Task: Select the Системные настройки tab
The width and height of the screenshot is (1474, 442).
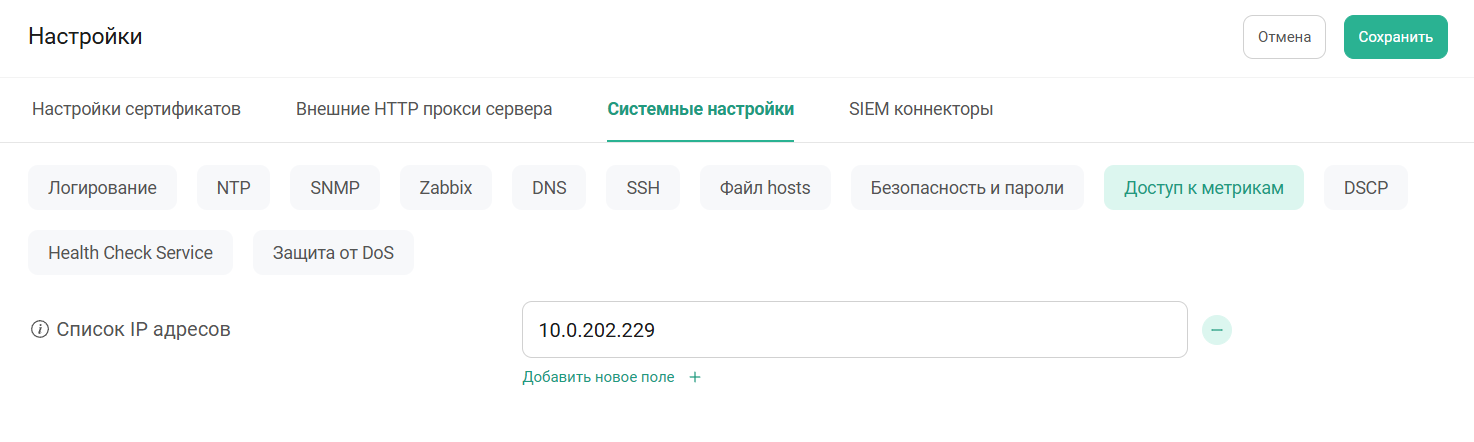Action: click(x=700, y=109)
